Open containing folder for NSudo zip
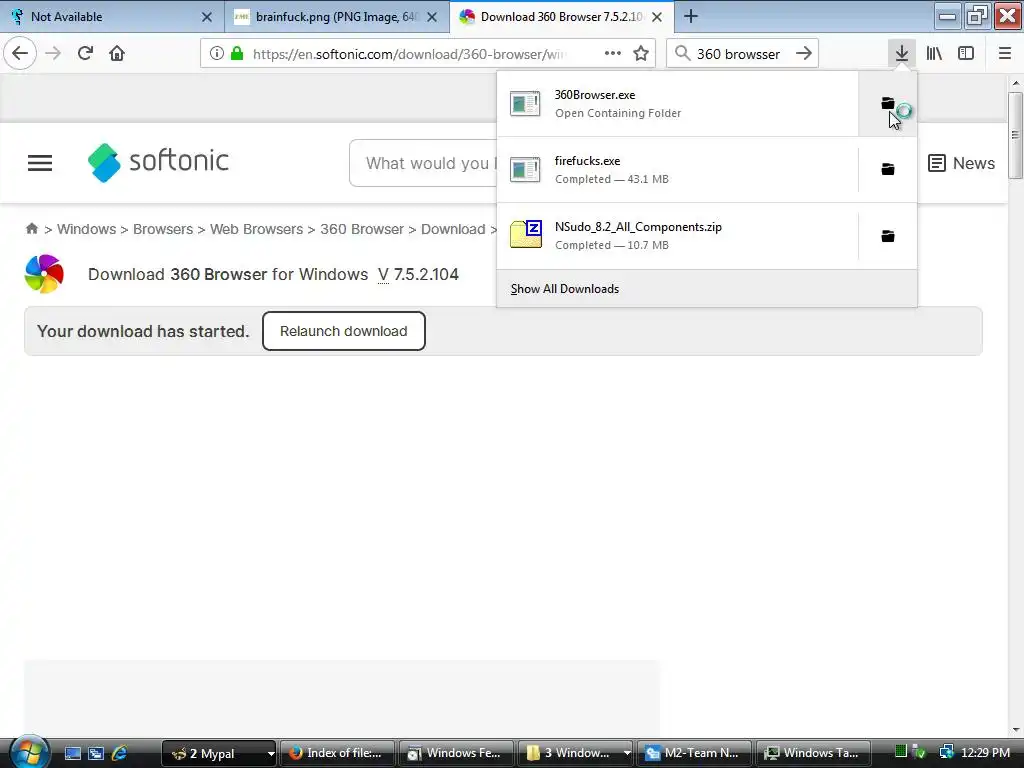This screenshot has width=1024, height=768. [888, 236]
